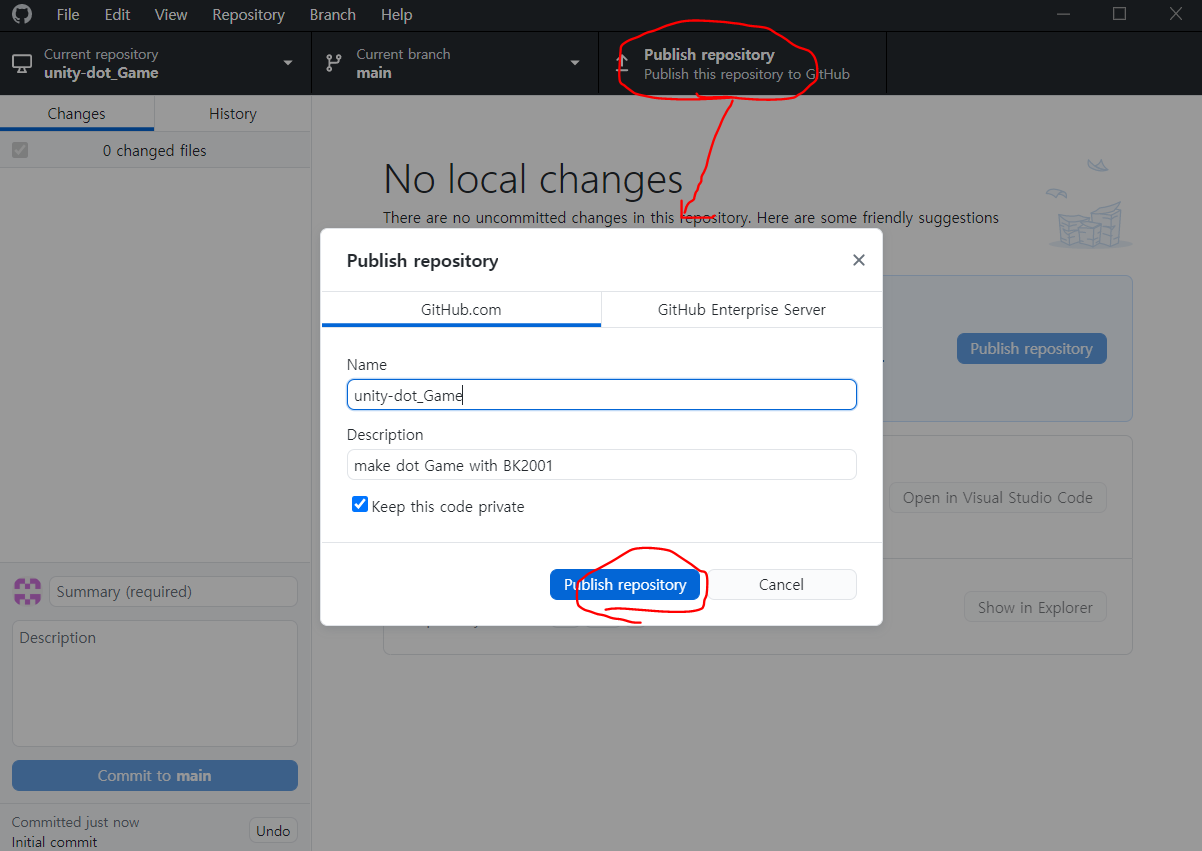Image resolution: width=1202 pixels, height=851 pixels.
Task: Click Cancel in the publish dialog
Action: tap(781, 584)
